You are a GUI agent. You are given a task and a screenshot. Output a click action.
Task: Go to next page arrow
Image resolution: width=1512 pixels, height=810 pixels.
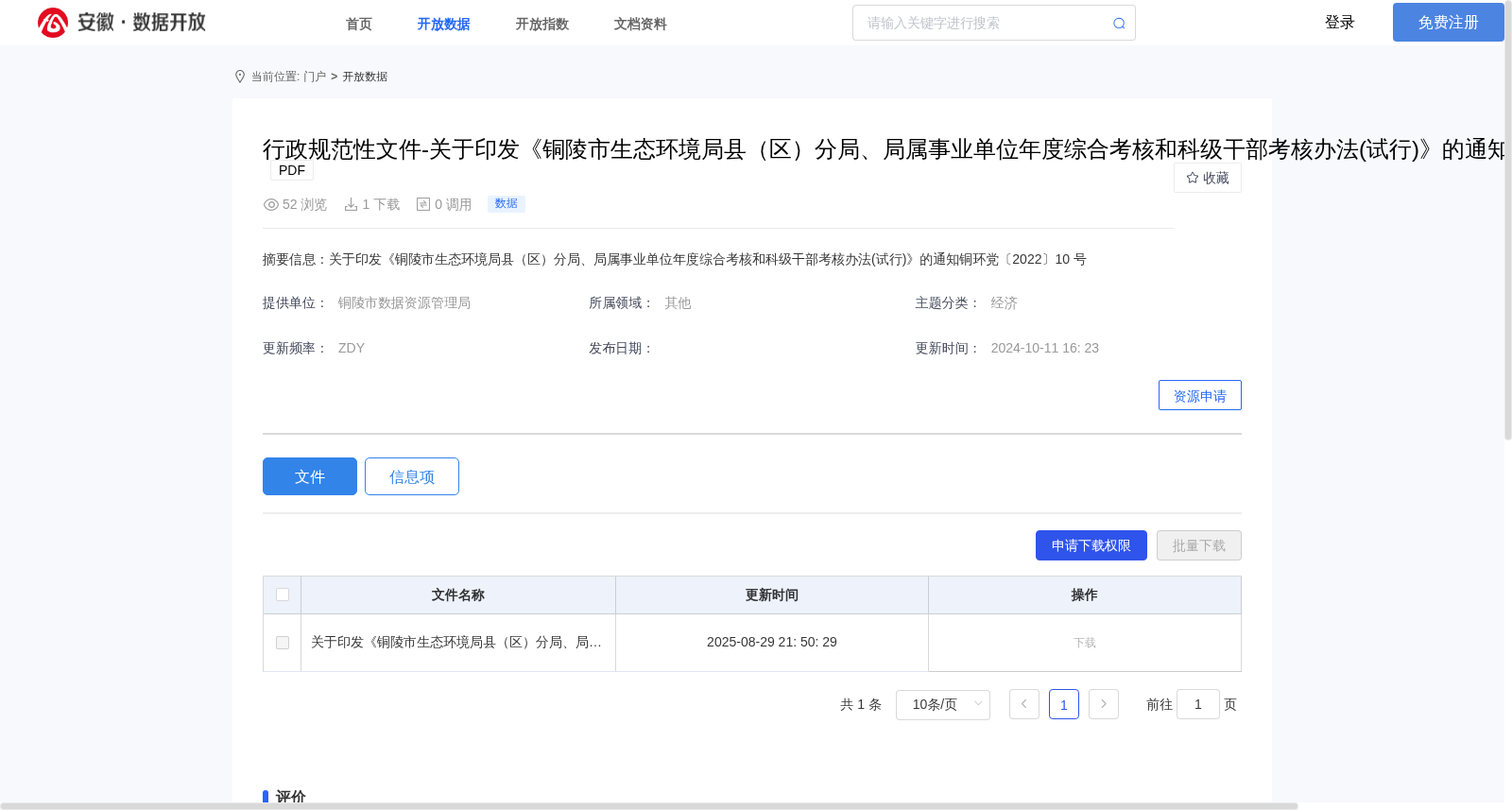click(x=1104, y=704)
